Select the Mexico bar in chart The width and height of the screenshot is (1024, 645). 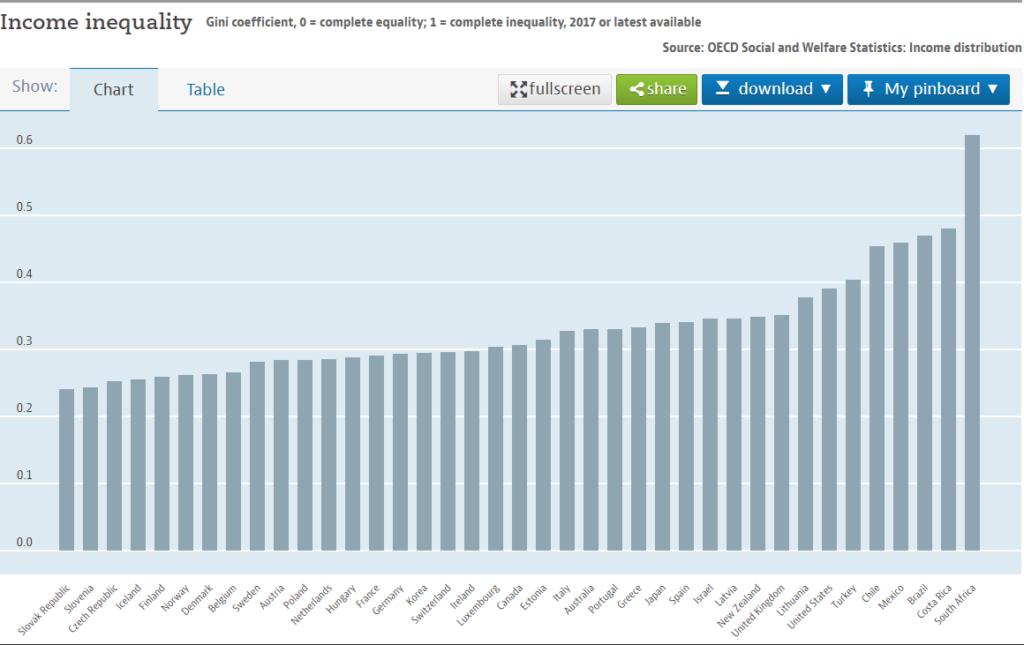[901, 397]
